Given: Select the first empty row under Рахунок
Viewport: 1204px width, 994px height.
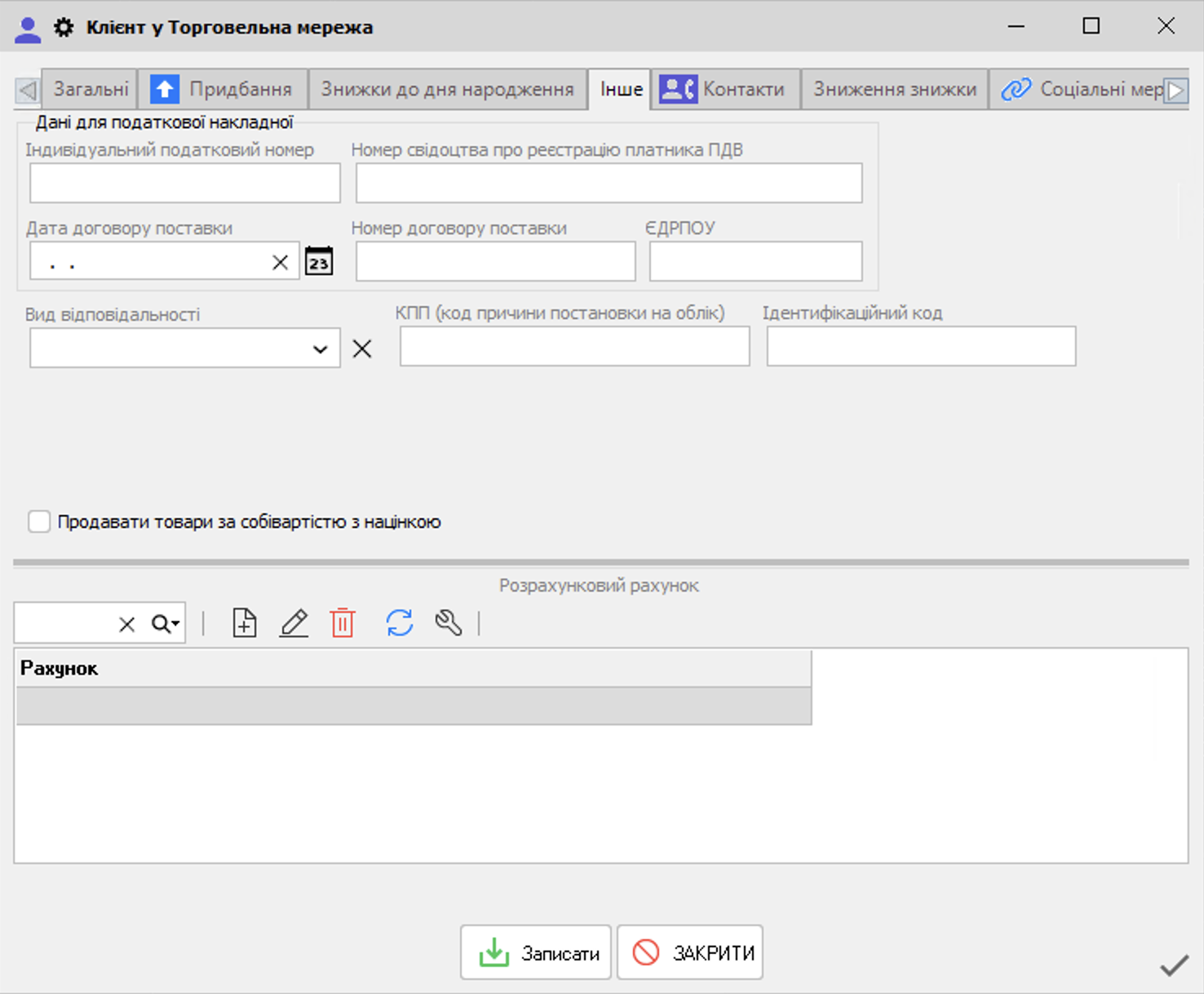Looking at the screenshot, I should click(414, 705).
